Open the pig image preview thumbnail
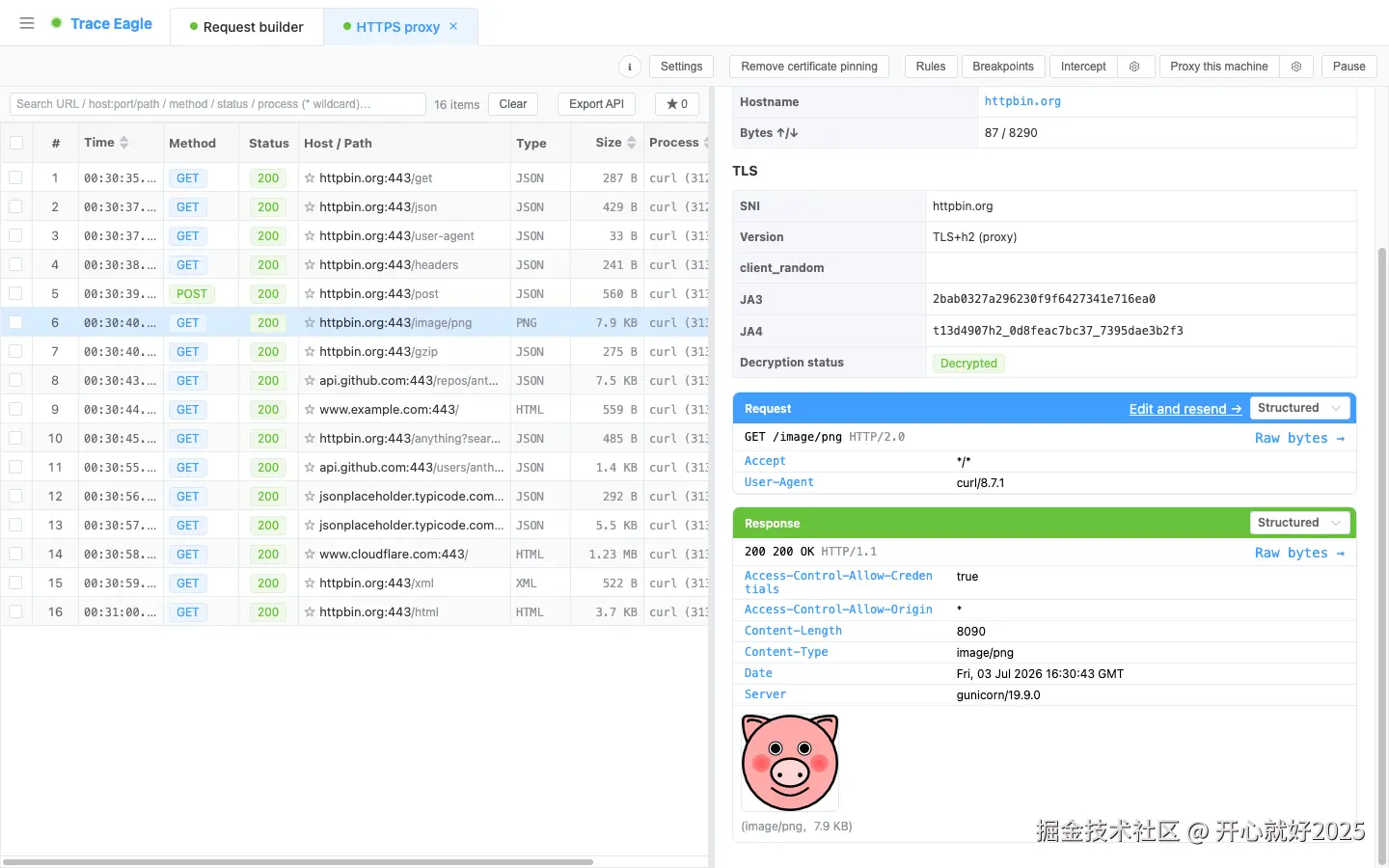 click(x=790, y=762)
